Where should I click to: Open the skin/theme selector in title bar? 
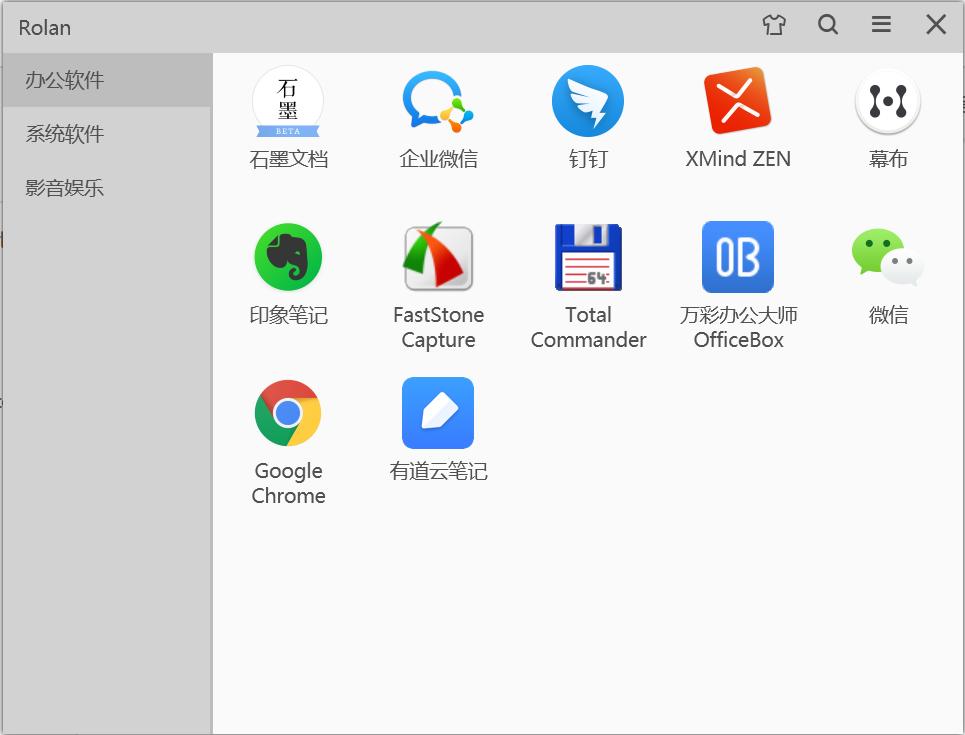tap(774, 25)
